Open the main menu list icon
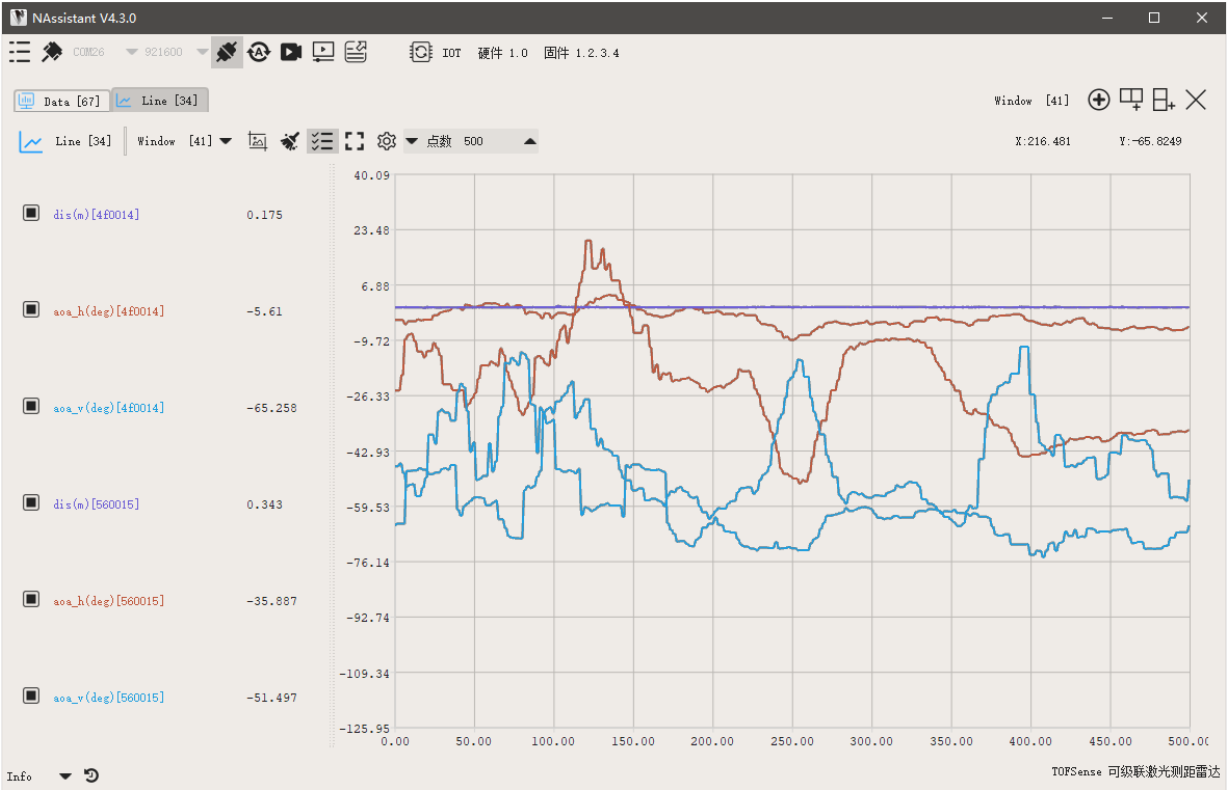Image resolution: width=1228 pixels, height=791 pixels. tap(20, 51)
